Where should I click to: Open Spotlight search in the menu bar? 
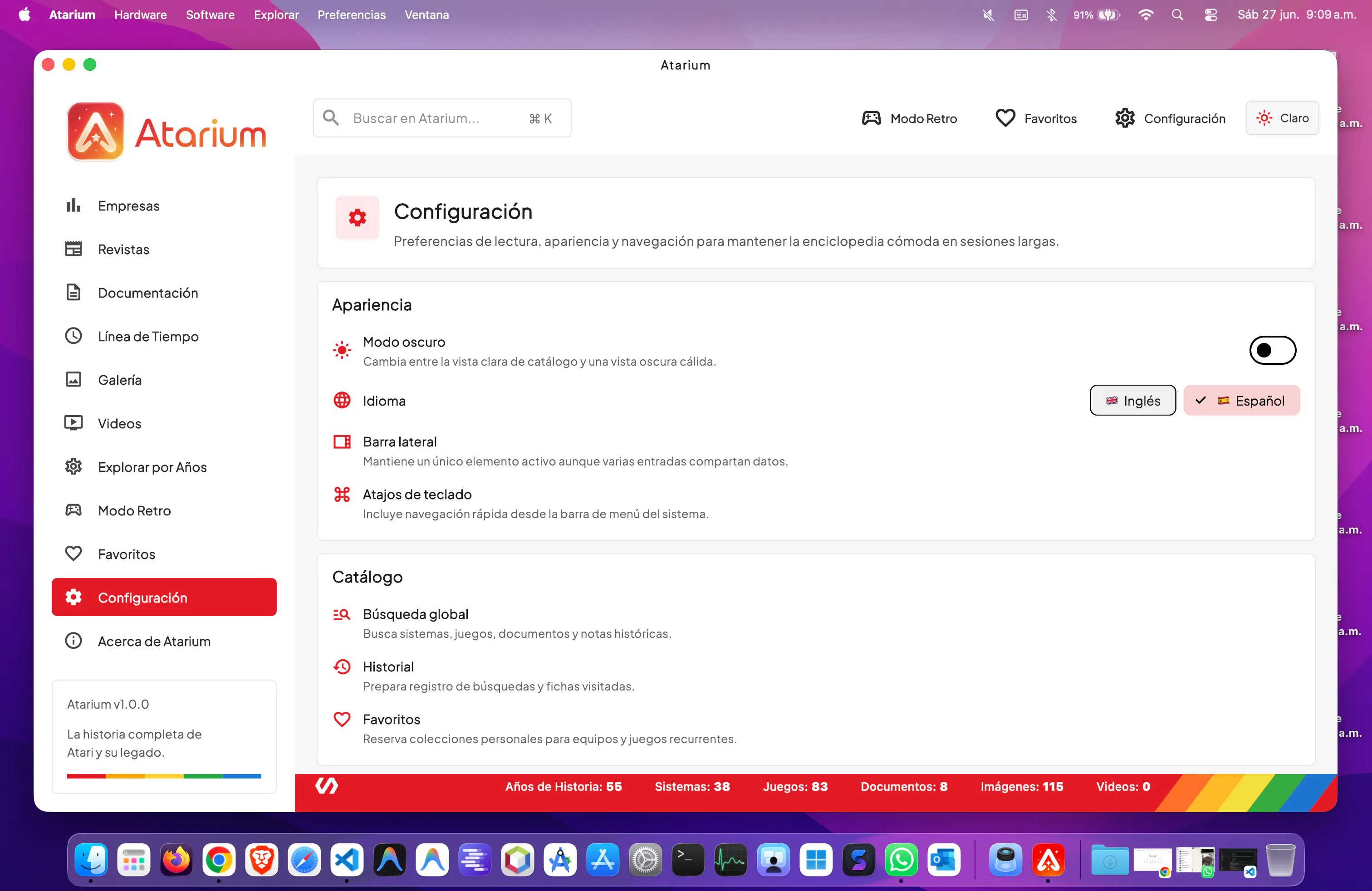point(1177,15)
